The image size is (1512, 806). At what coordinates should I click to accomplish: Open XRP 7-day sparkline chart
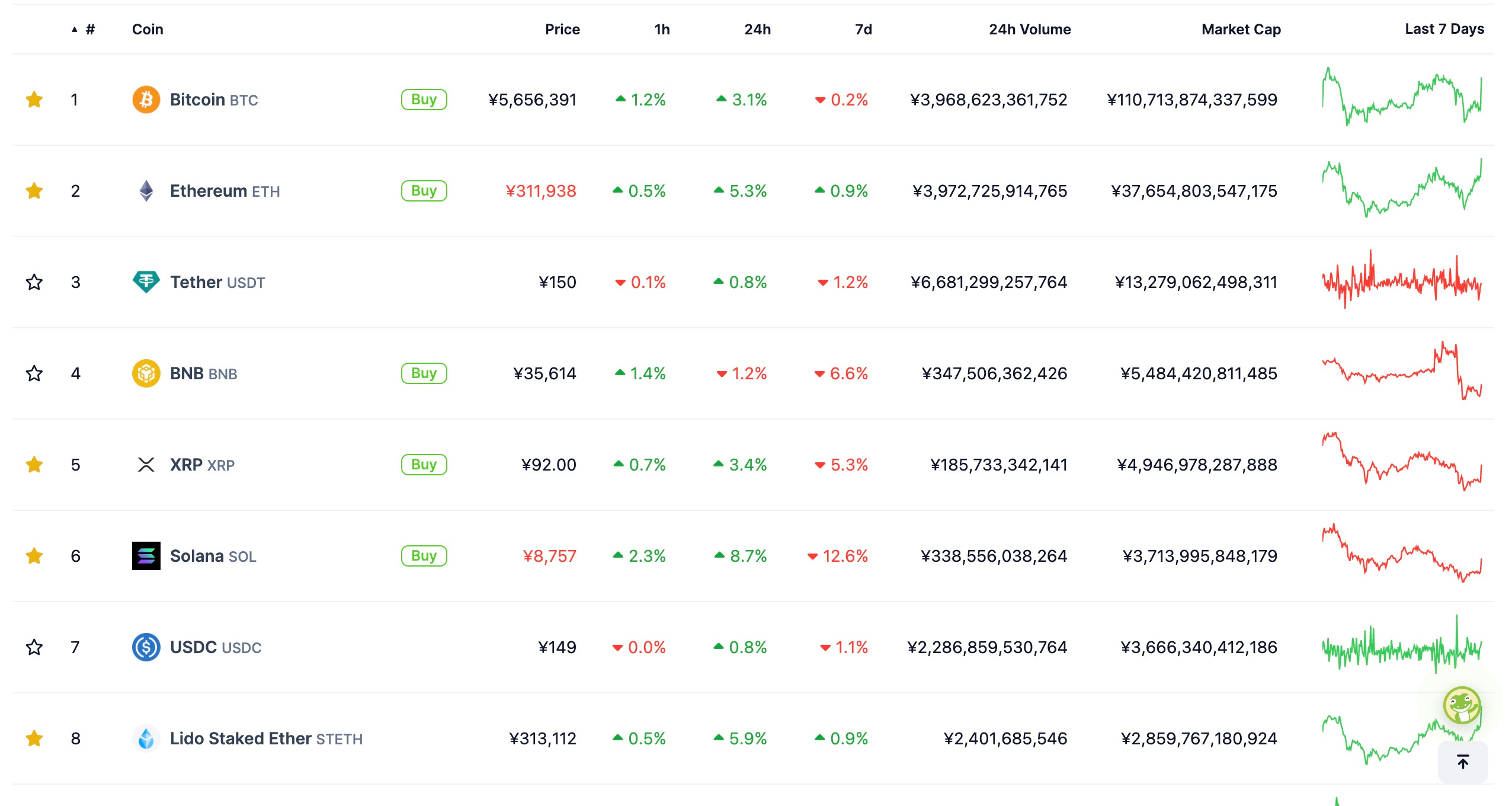[1402, 462]
